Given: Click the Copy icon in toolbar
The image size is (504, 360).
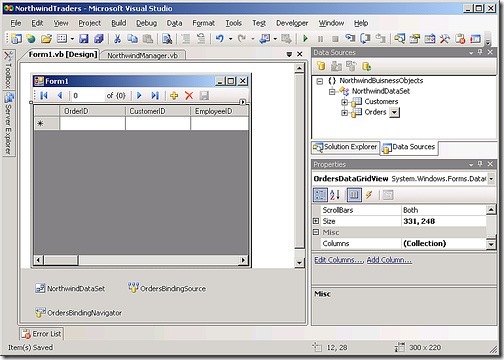Looking at the screenshot, I should [132, 39].
